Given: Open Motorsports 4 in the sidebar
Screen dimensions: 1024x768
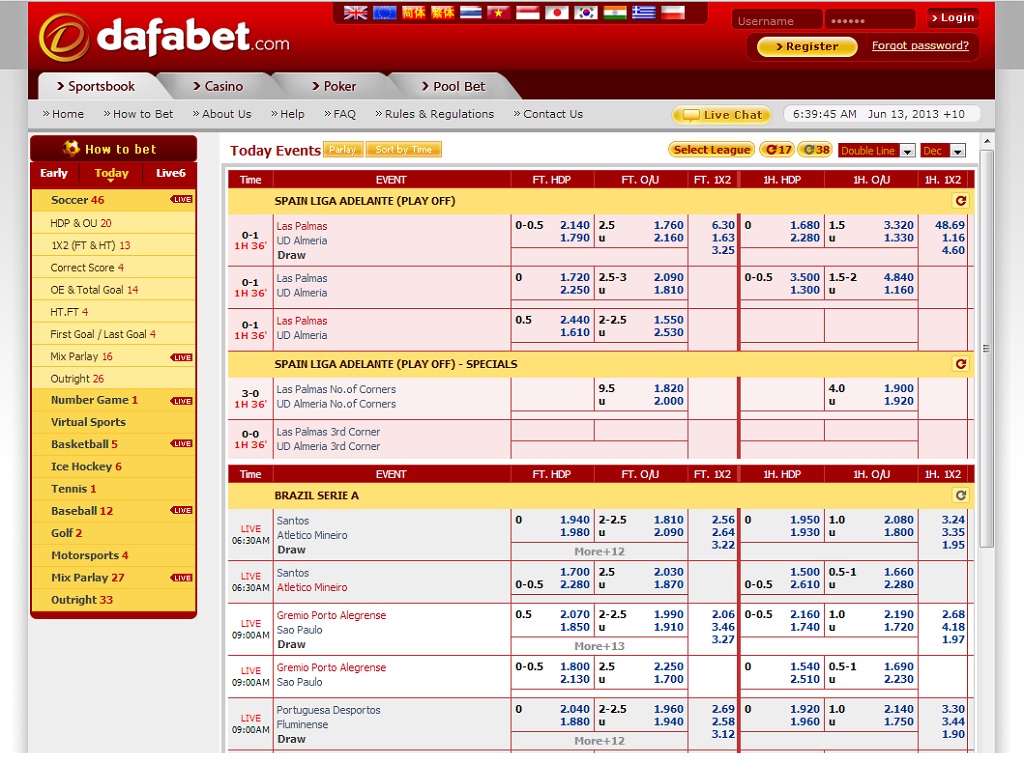Looking at the screenshot, I should point(114,556).
